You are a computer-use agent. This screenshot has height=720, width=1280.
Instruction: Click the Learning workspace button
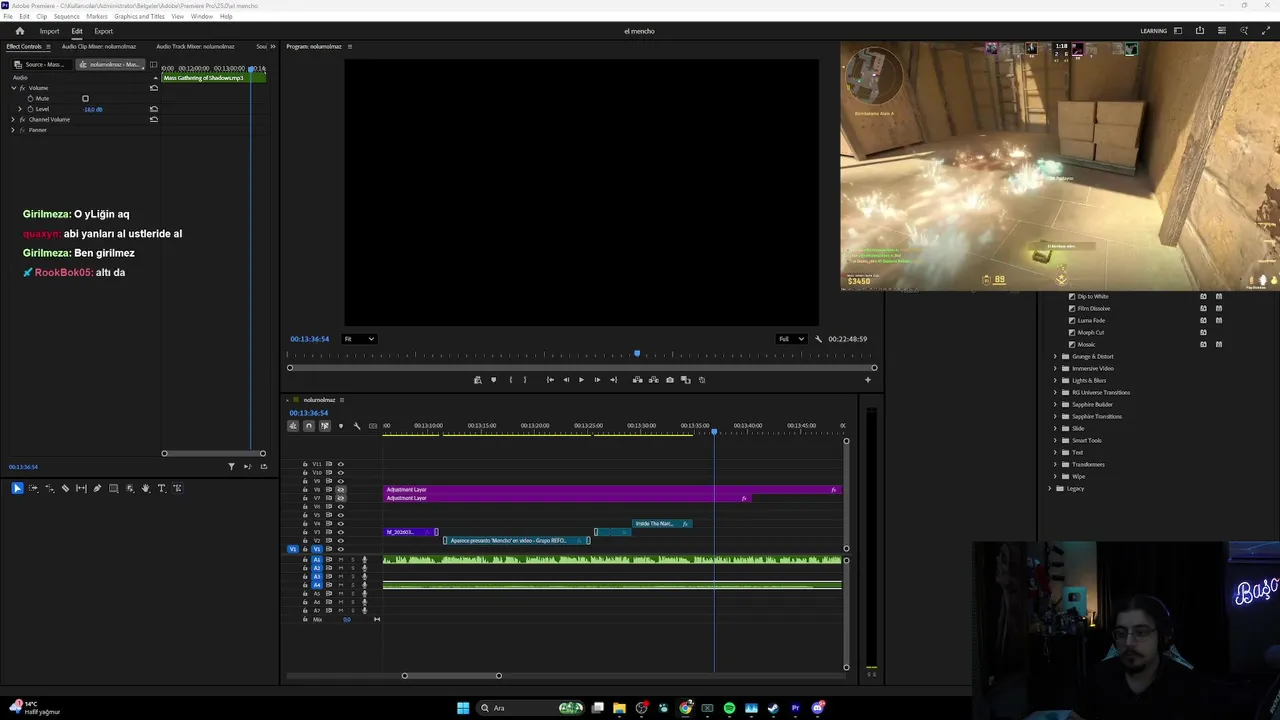point(1154,31)
